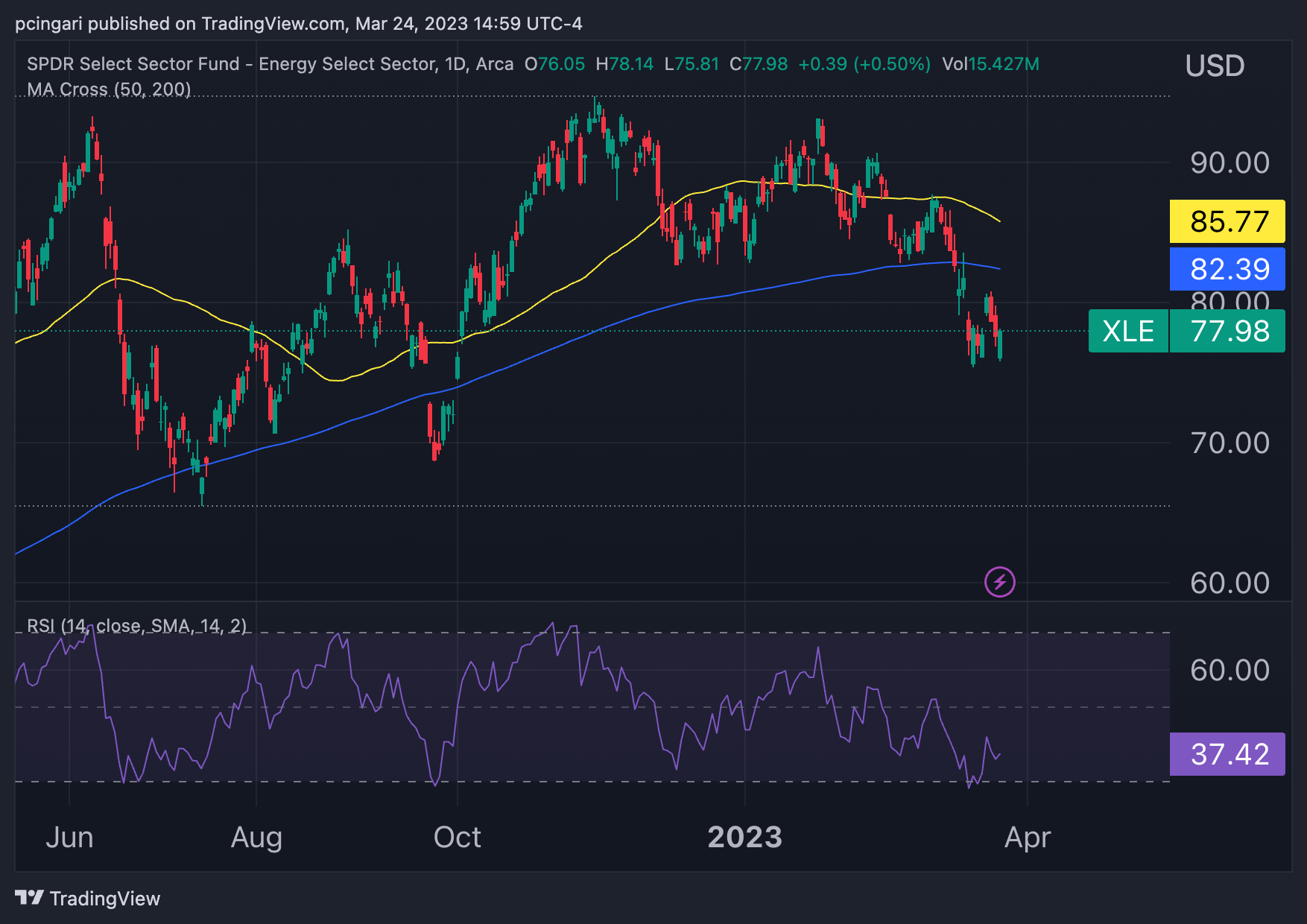This screenshot has height=924, width=1307.
Task: Click the C77.98 close value in header
Action: click(759, 64)
